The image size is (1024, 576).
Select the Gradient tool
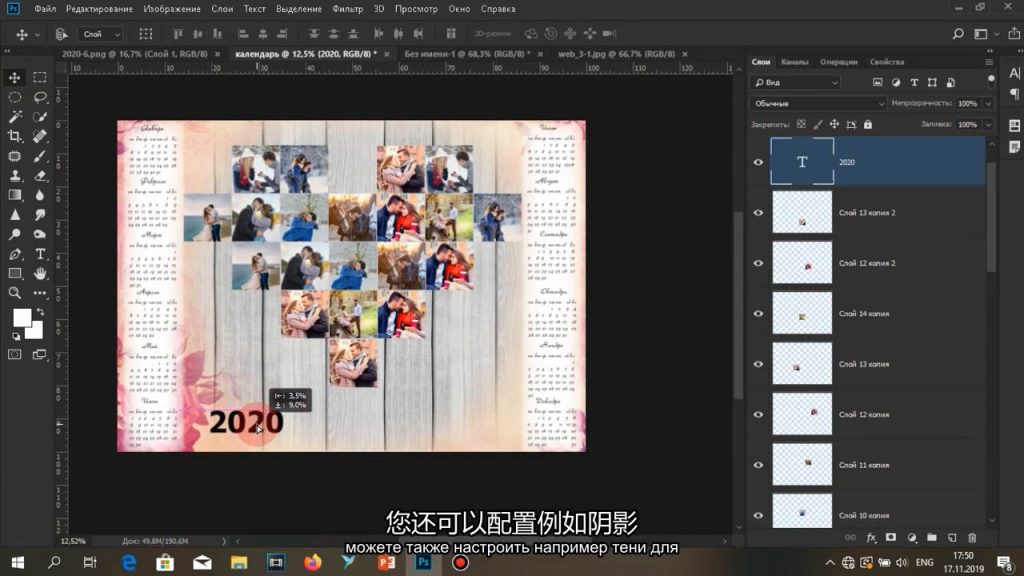click(x=14, y=195)
